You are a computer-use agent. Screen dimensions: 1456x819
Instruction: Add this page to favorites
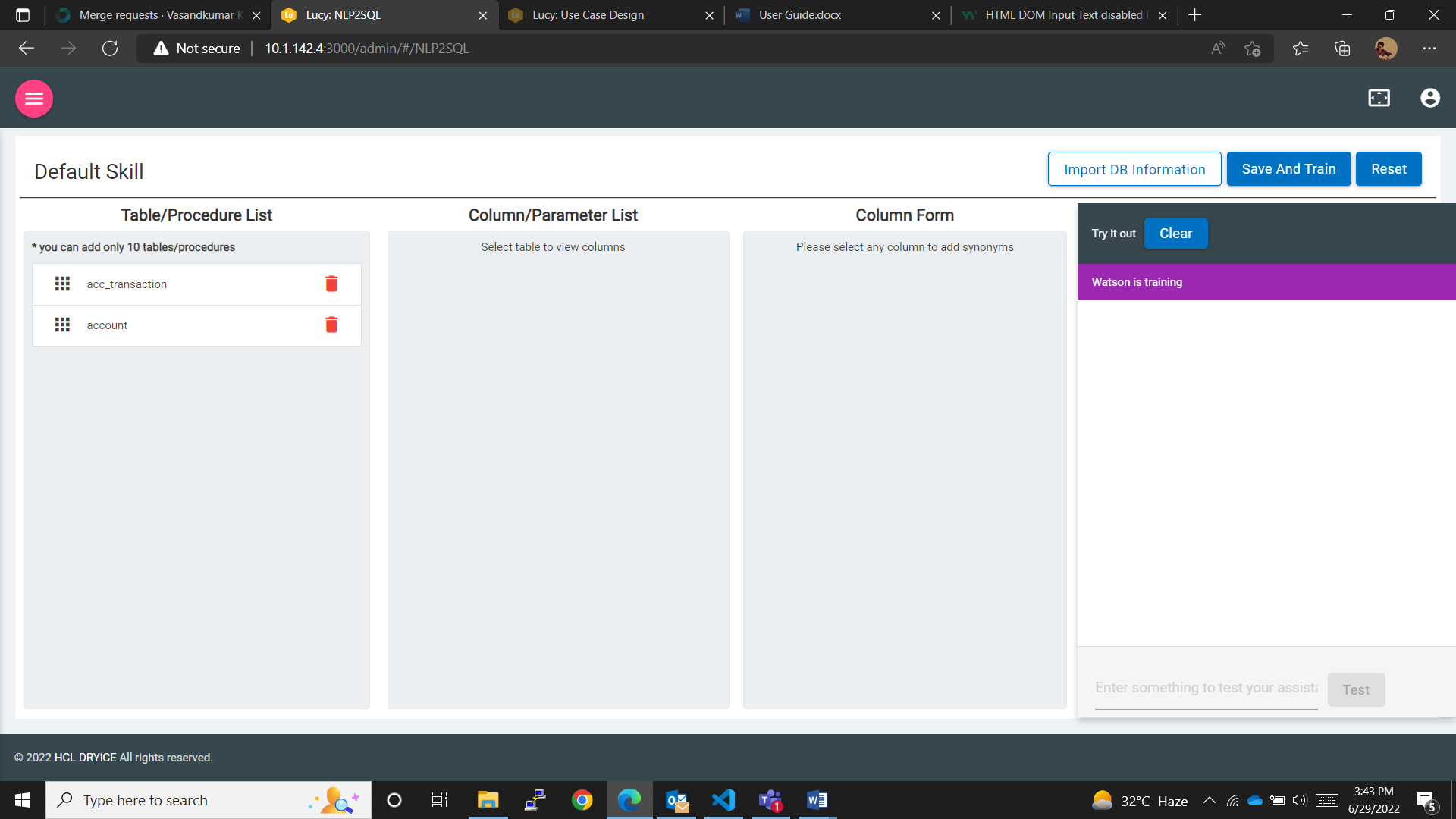(1252, 49)
